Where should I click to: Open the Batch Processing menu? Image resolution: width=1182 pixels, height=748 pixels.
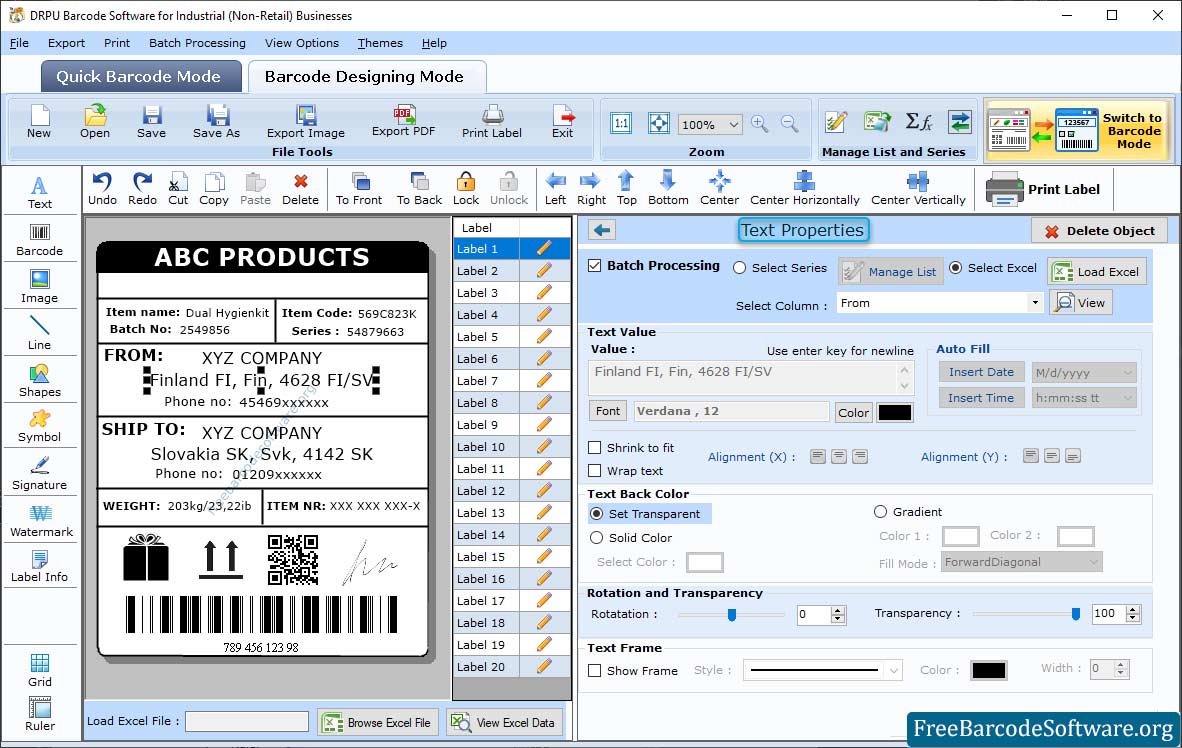(x=198, y=43)
